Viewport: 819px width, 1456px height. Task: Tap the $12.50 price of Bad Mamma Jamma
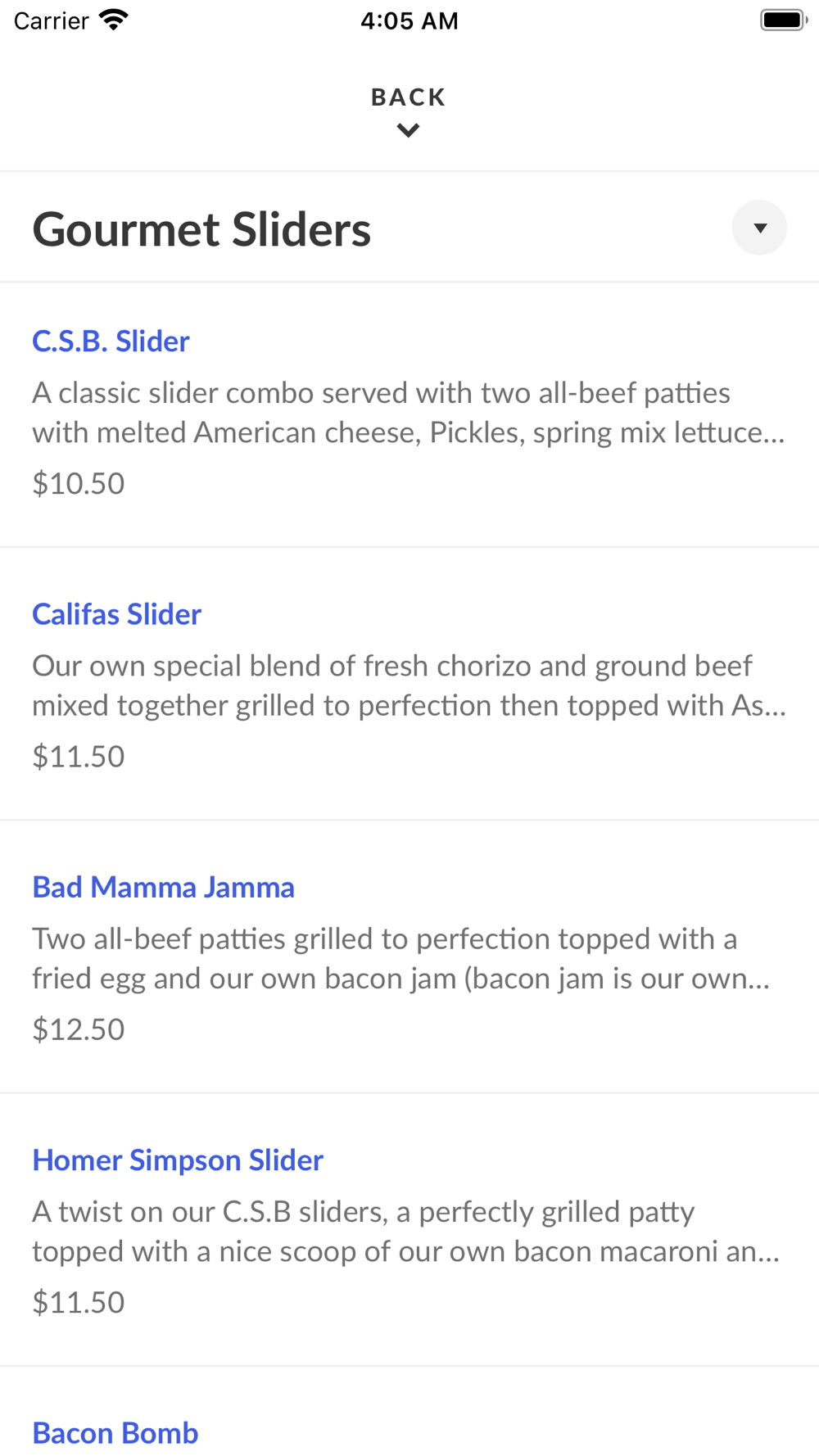[x=79, y=1029]
